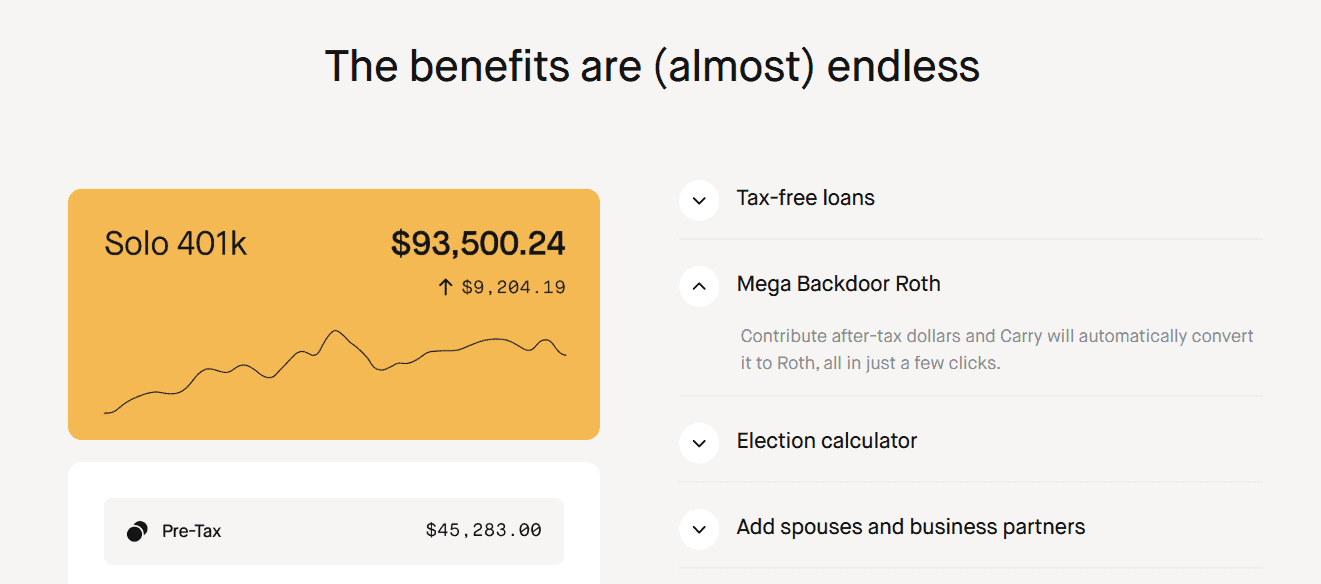Click the Mega Backdoor Roth description text
This screenshot has height=584, width=1321.
(x=997, y=350)
